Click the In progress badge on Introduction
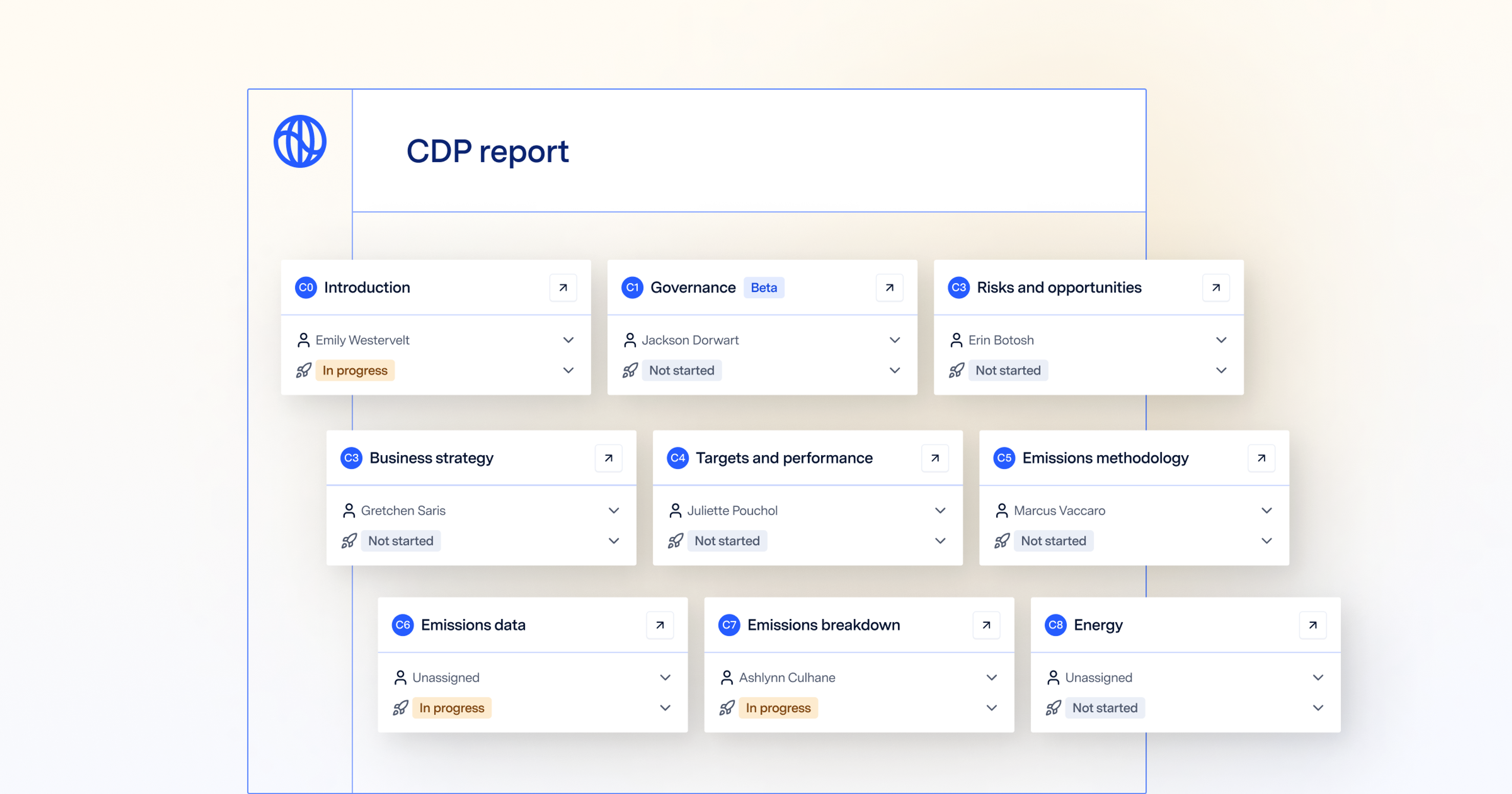The image size is (1512, 794). tap(355, 371)
